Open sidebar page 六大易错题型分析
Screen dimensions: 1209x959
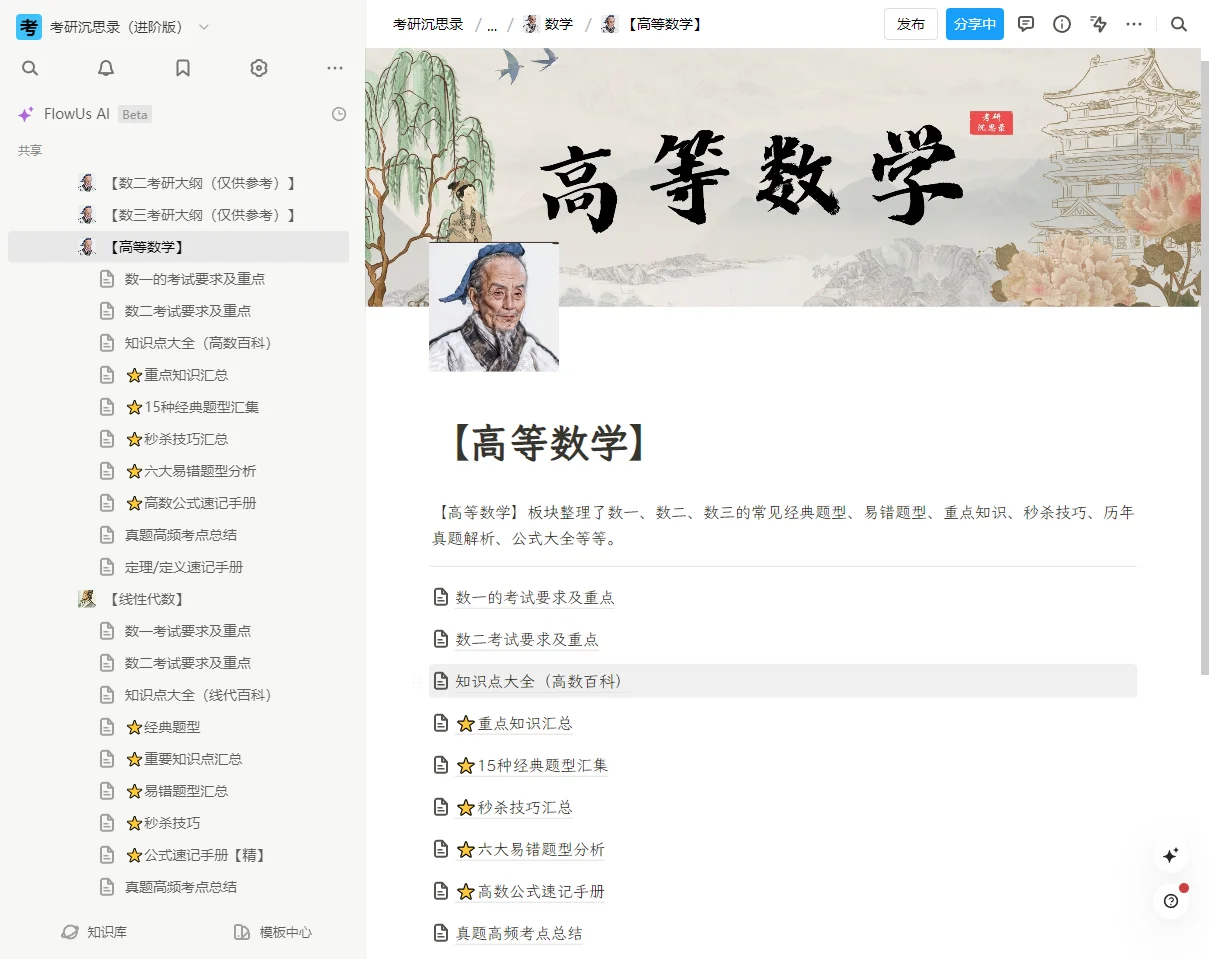point(178,471)
